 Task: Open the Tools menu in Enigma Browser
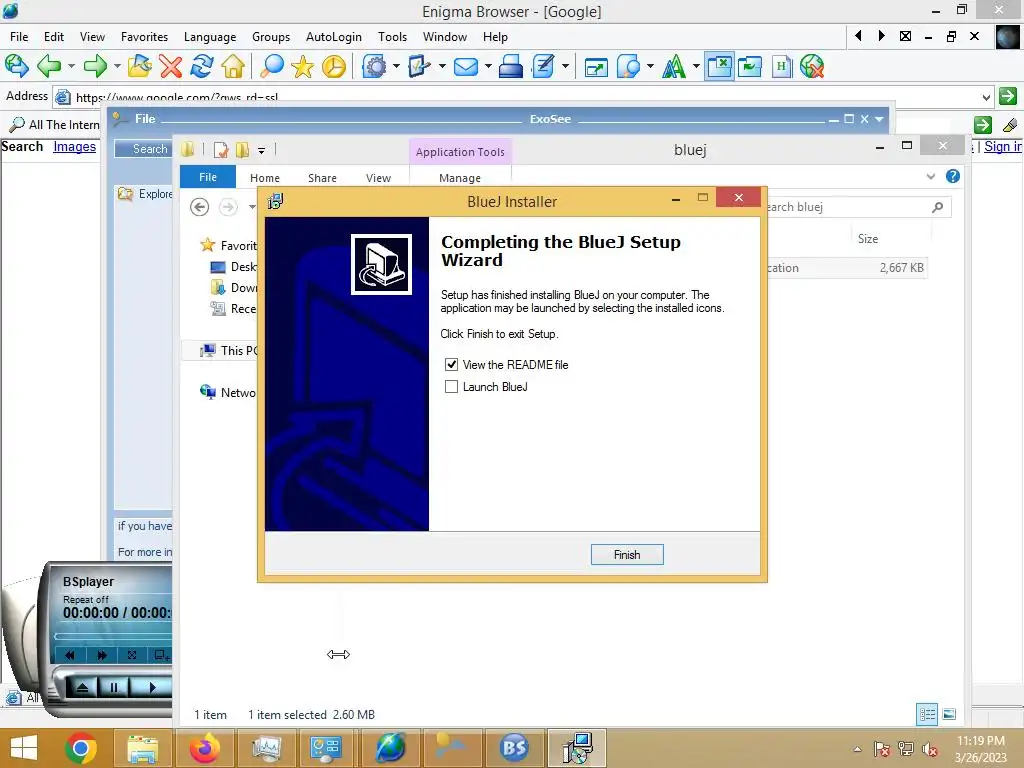click(x=392, y=37)
